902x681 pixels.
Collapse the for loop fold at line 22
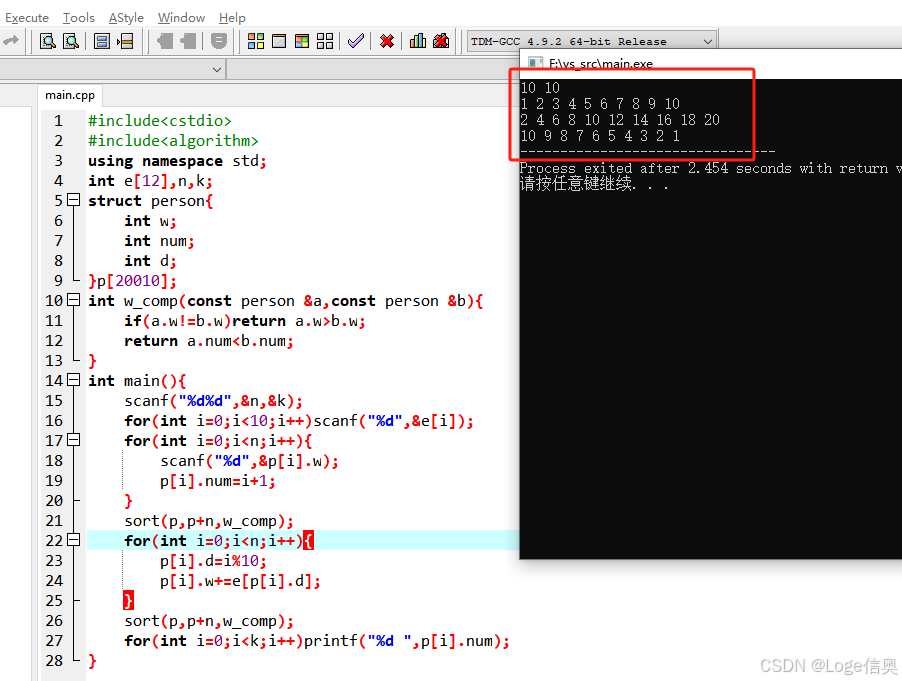pos(74,540)
